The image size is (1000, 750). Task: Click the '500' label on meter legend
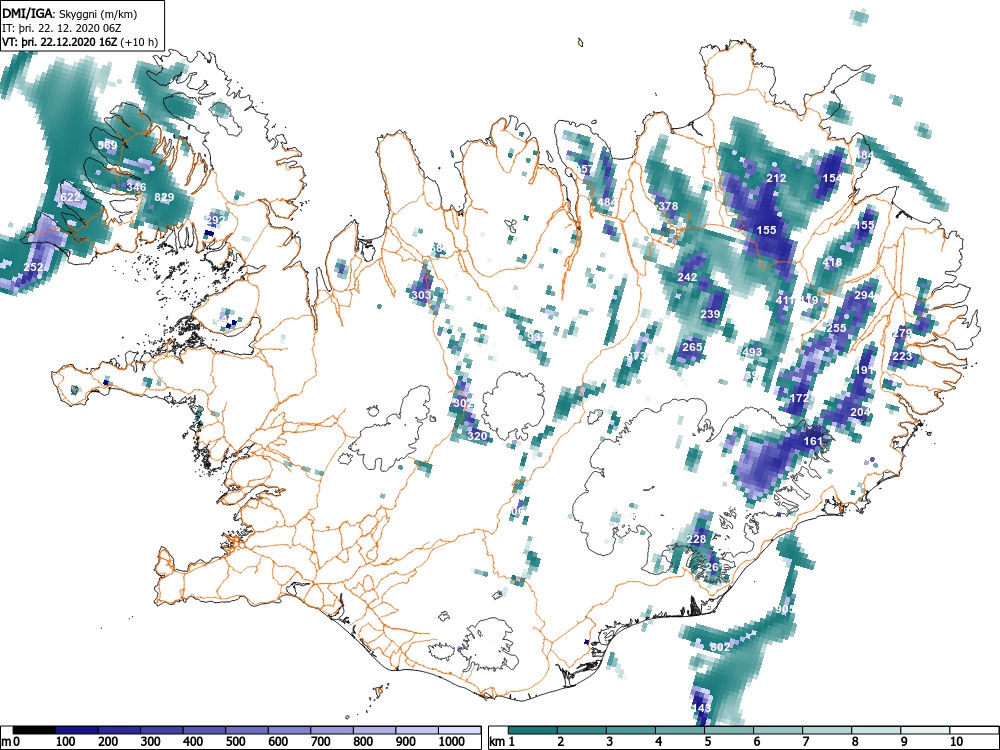236,741
